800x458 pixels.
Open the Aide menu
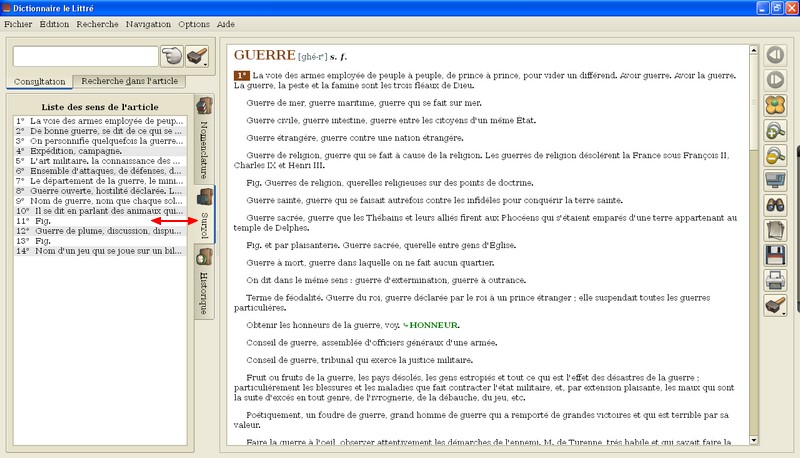[226, 24]
